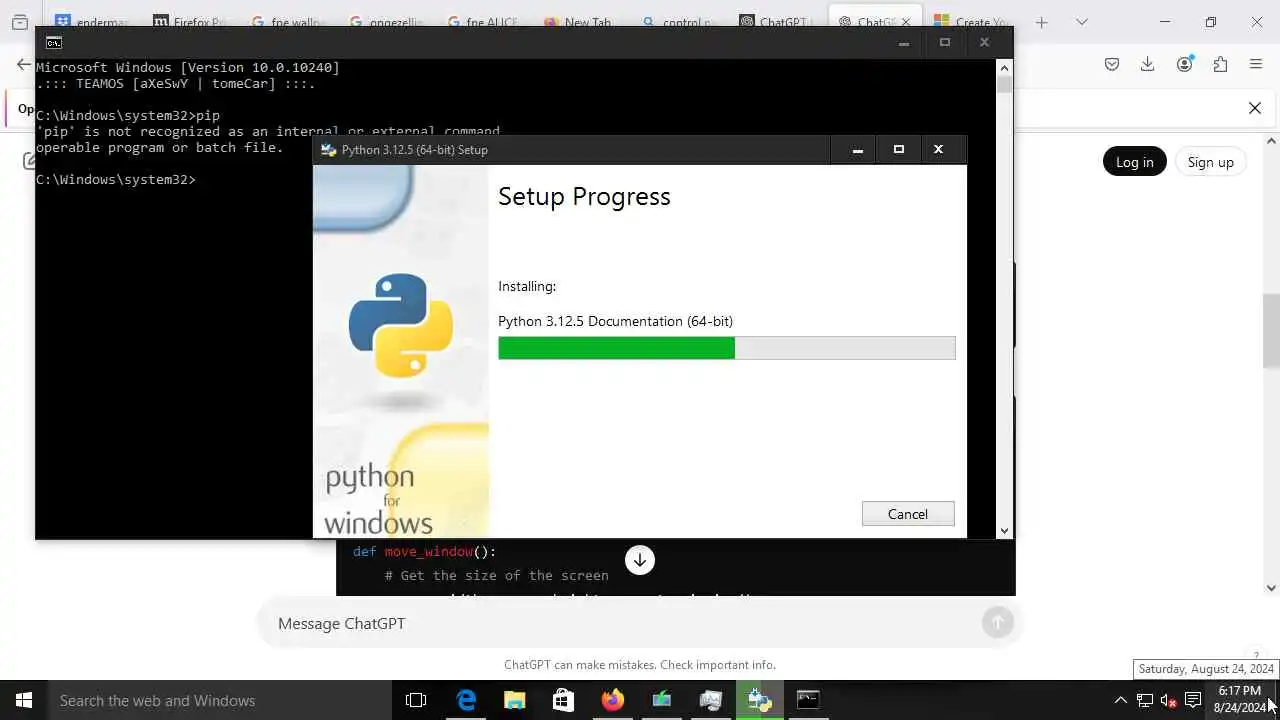Switch to Firefox via the taskbar icon
This screenshot has width=1280, height=720.
[x=612, y=700]
